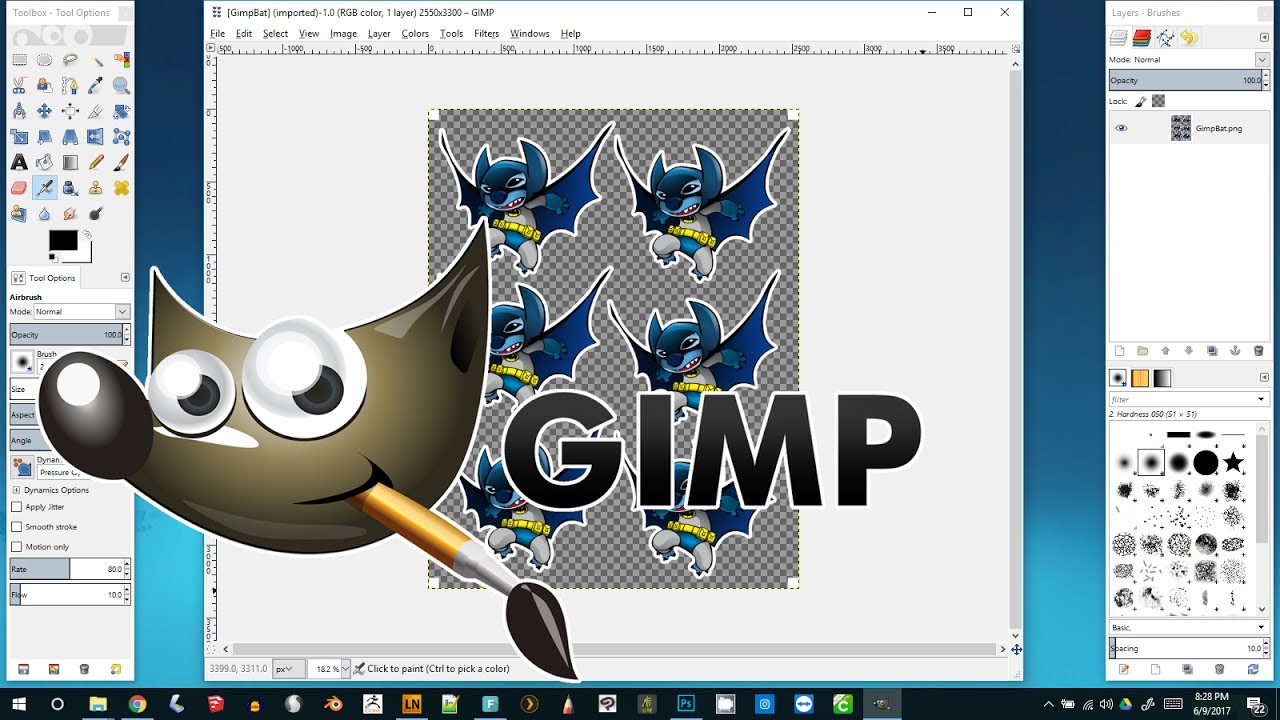
Task: Open the Edit menu
Action: click(x=244, y=33)
